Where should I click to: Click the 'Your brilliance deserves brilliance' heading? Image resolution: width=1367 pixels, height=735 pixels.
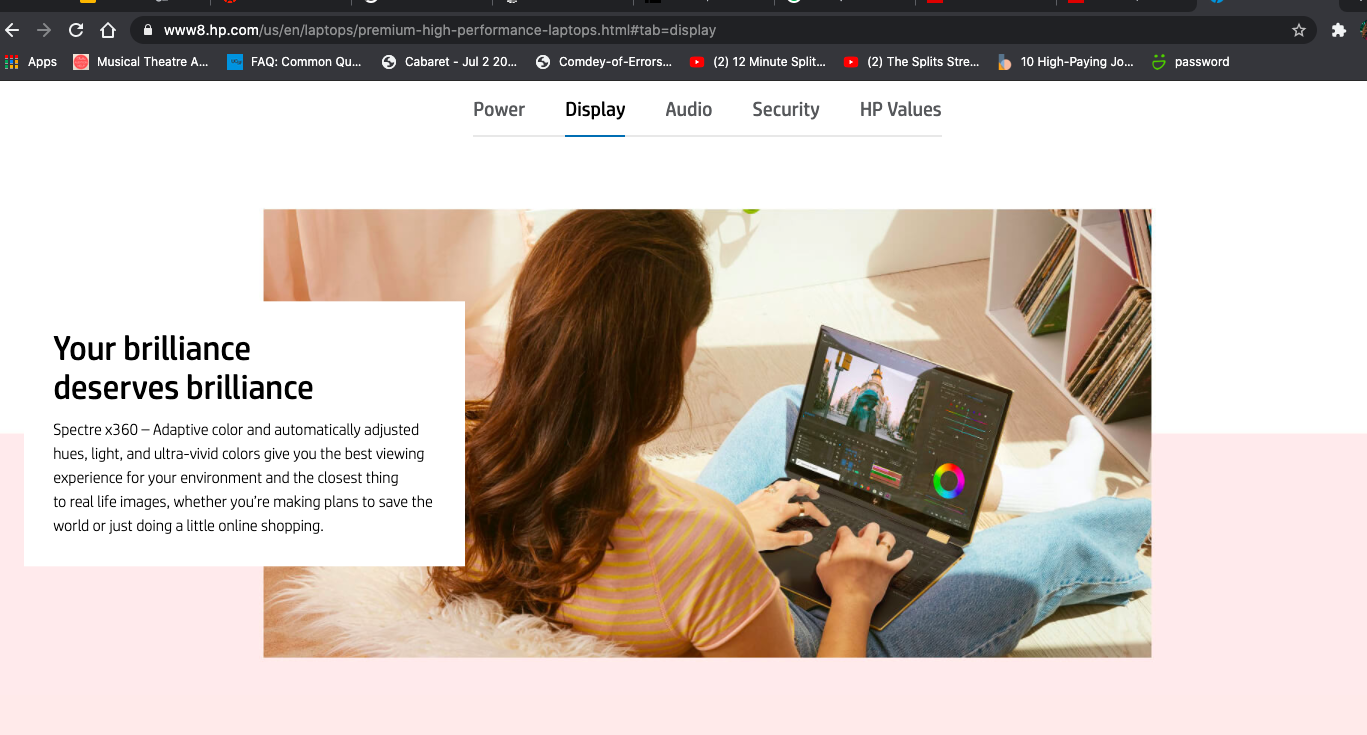pyautogui.click(x=183, y=368)
